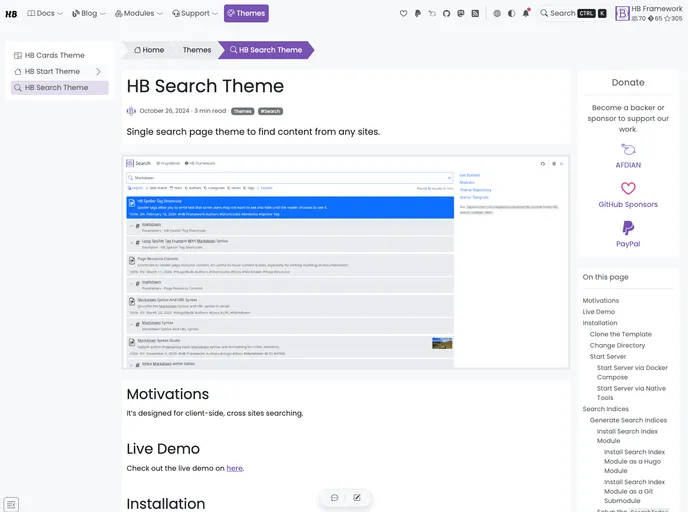Open the Modules dropdown menu

tap(138, 14)
